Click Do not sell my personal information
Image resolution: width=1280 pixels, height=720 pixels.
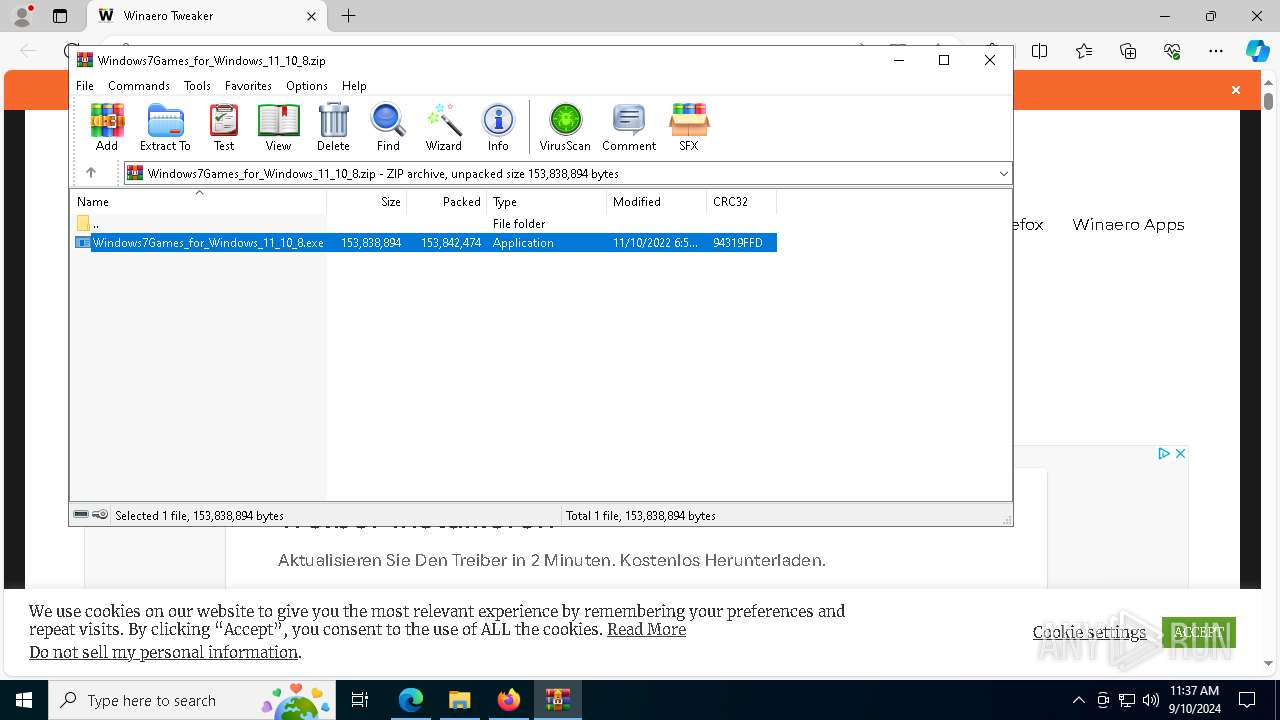tap(164, 652)
